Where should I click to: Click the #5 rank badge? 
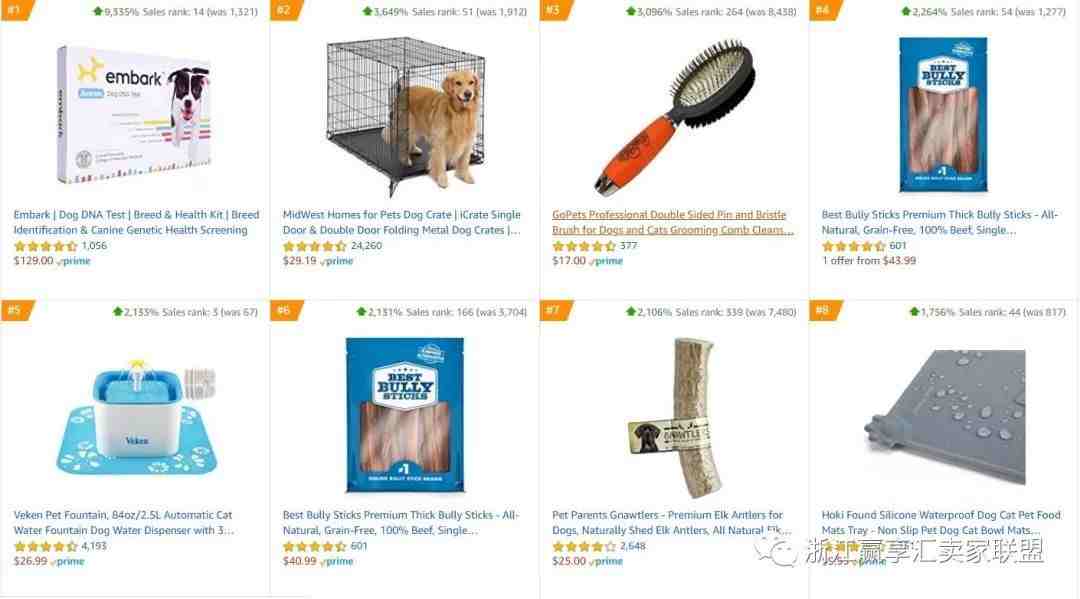pos(17,310)
